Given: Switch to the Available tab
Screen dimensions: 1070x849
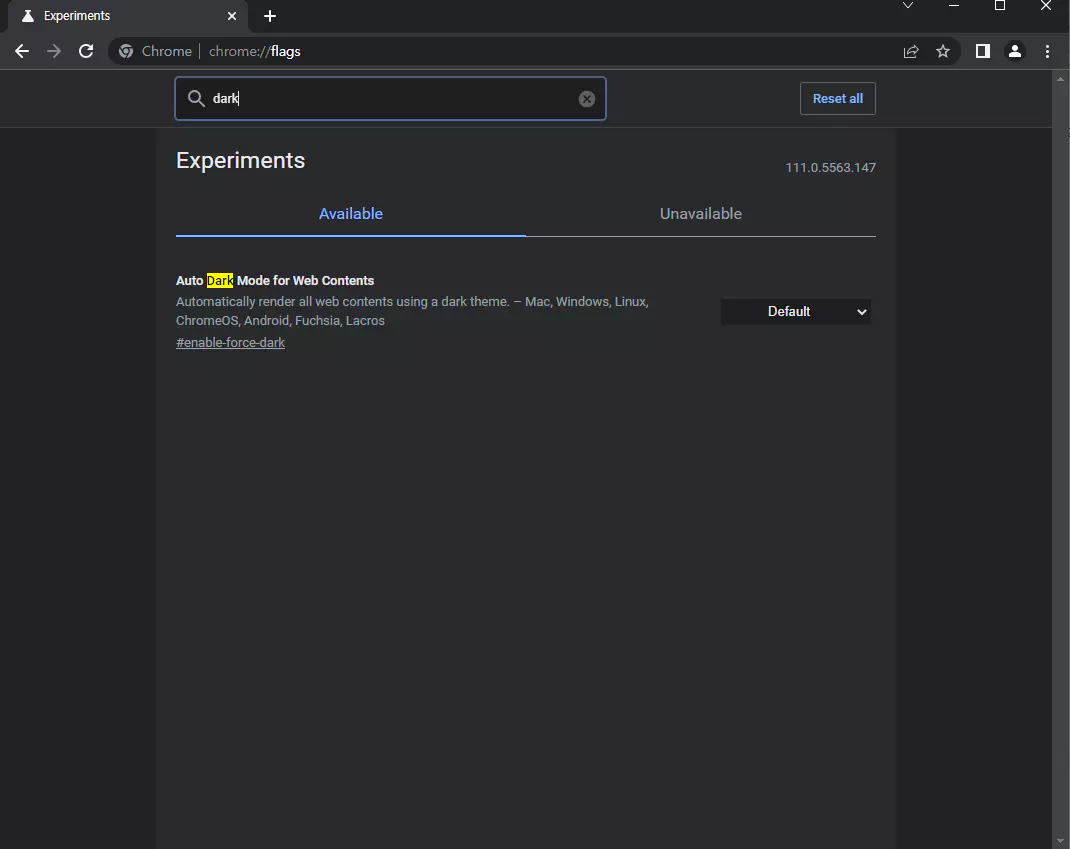Looking at the screenshot, I should coord(351,214).
